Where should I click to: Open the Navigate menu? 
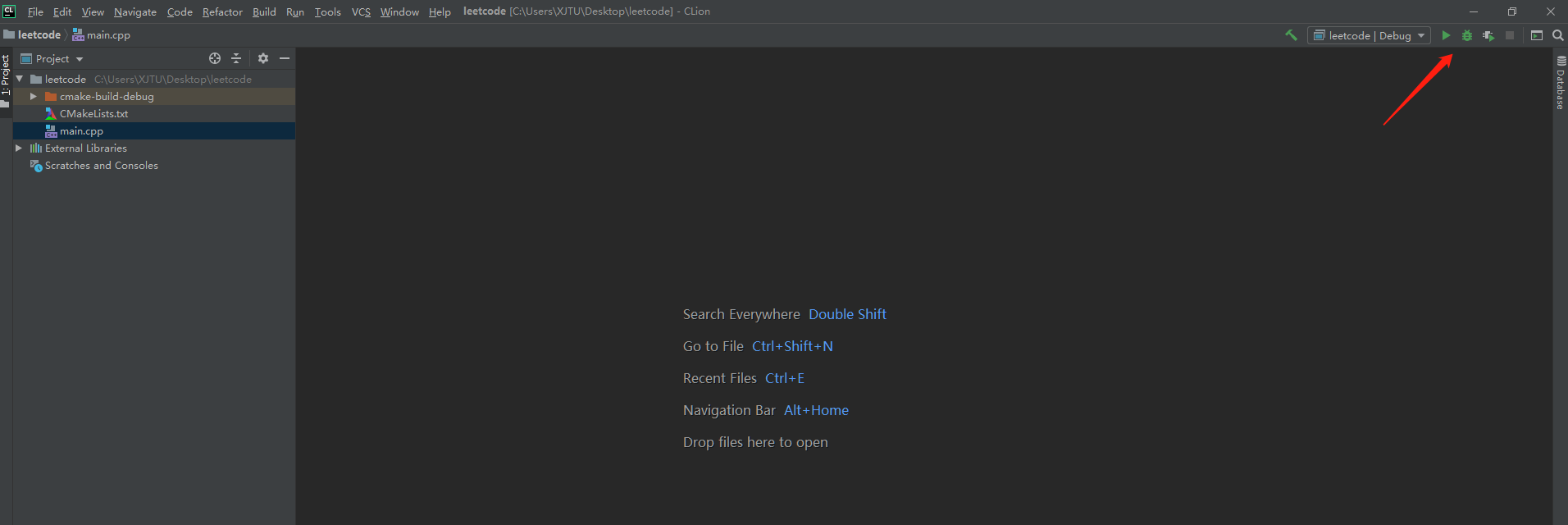(135, 11)
